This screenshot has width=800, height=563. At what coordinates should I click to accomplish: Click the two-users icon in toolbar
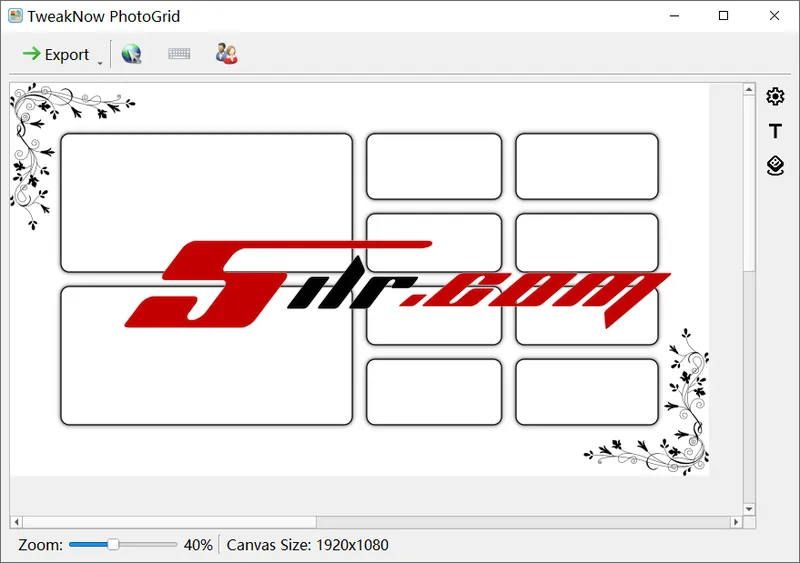[227, 54]
